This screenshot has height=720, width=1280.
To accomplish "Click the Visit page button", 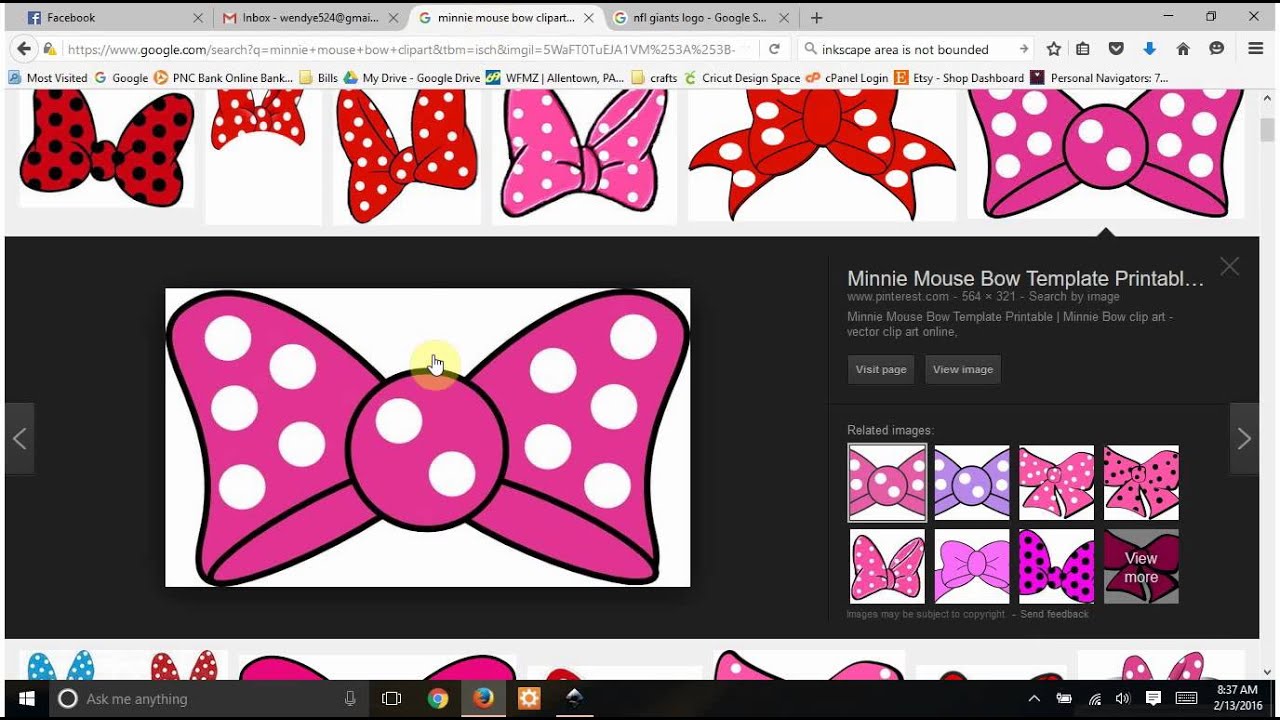I will point(881,369).
